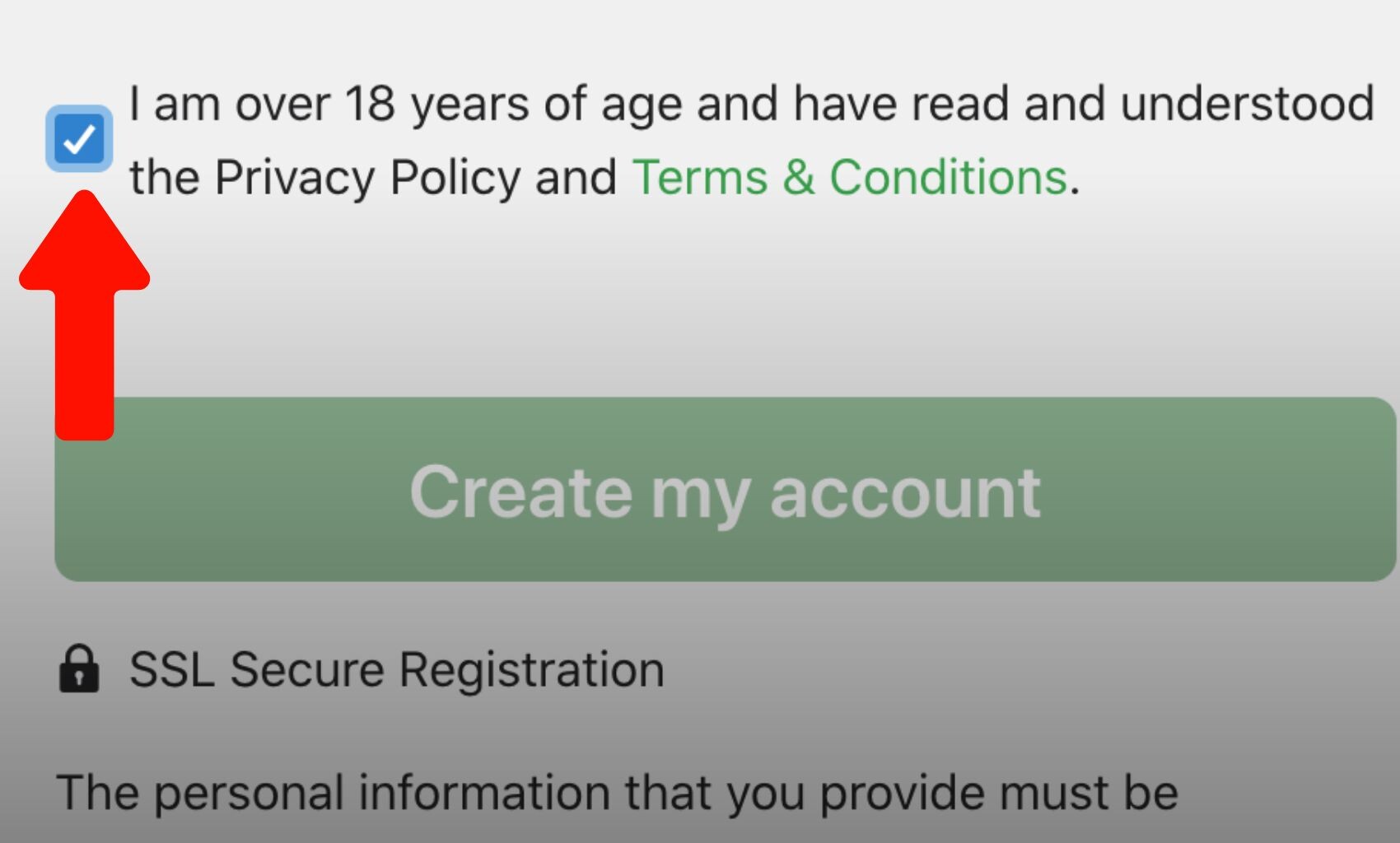Image resolution: width=1400 pixels, height=843 pixels.
Task: Select the SSL Secure Registration text
Action: [x=397, y=669]
